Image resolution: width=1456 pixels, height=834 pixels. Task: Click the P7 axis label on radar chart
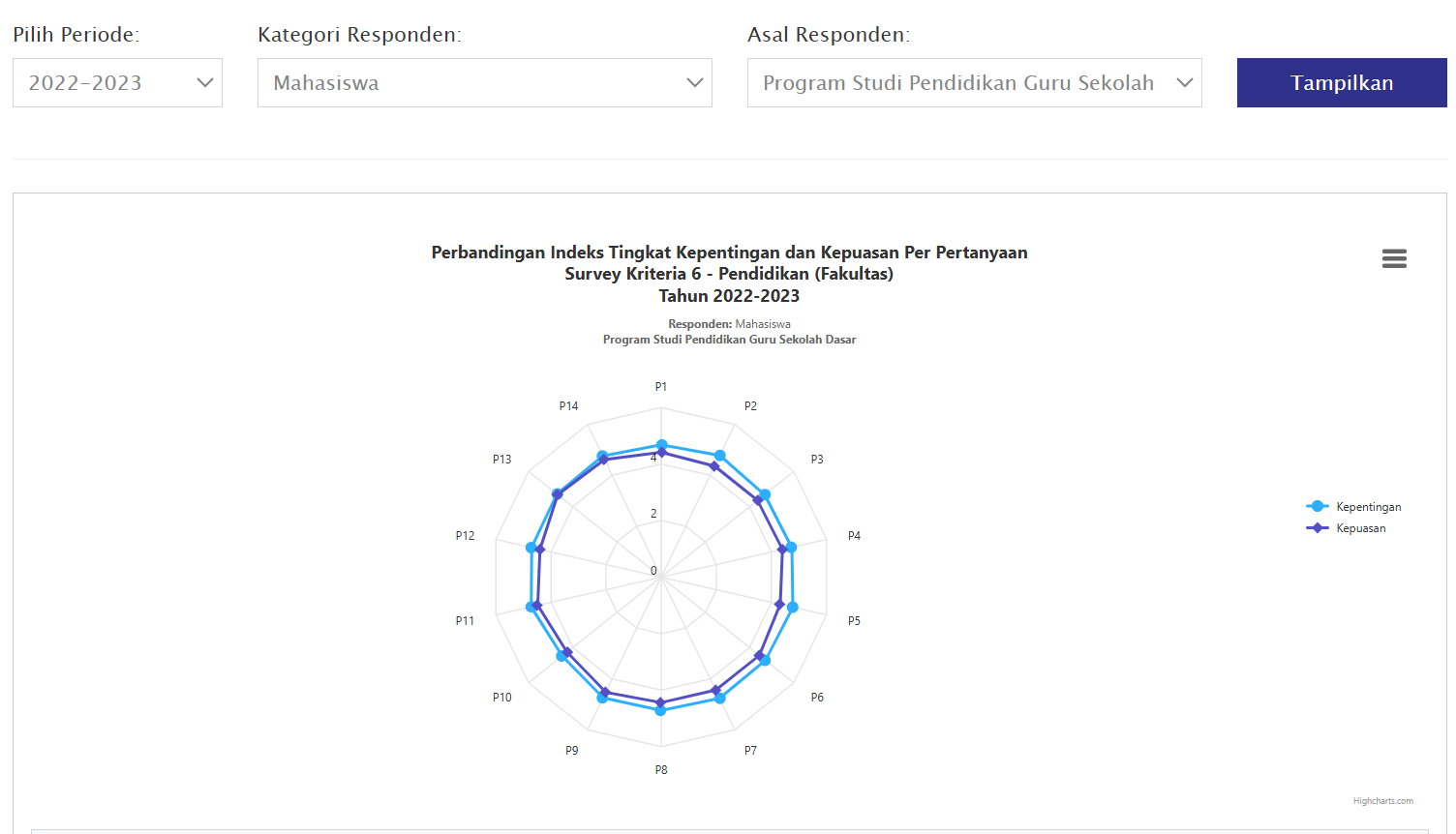750,751
